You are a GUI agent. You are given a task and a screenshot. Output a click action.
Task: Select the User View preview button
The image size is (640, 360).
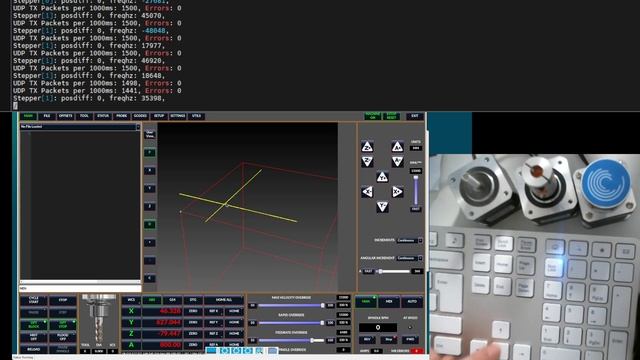coord(150,134)
